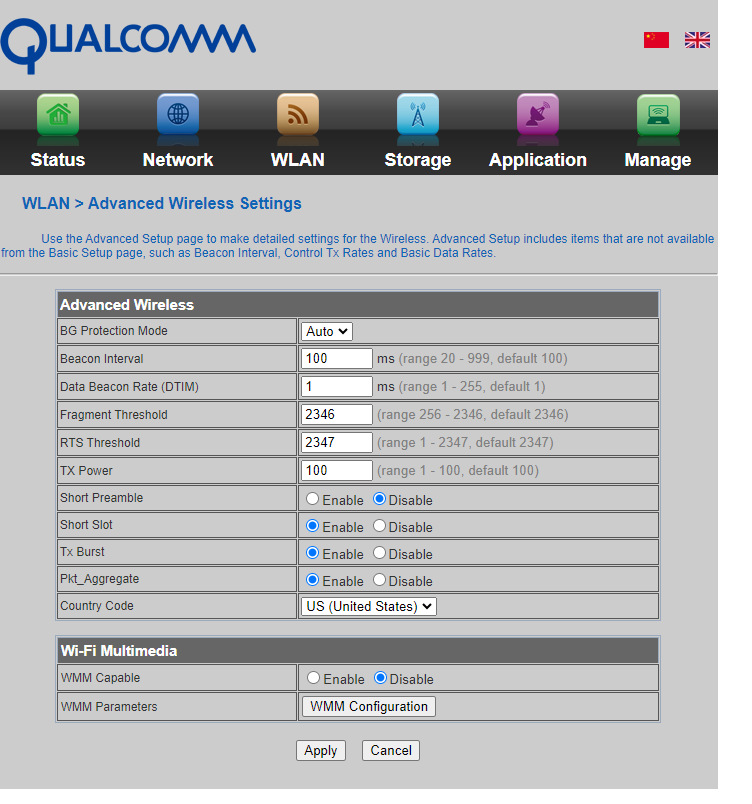Open the BG Protection Mode dropdown
Image resolution: width=752 pixels, height=804 pixels.
pos(327,331)
